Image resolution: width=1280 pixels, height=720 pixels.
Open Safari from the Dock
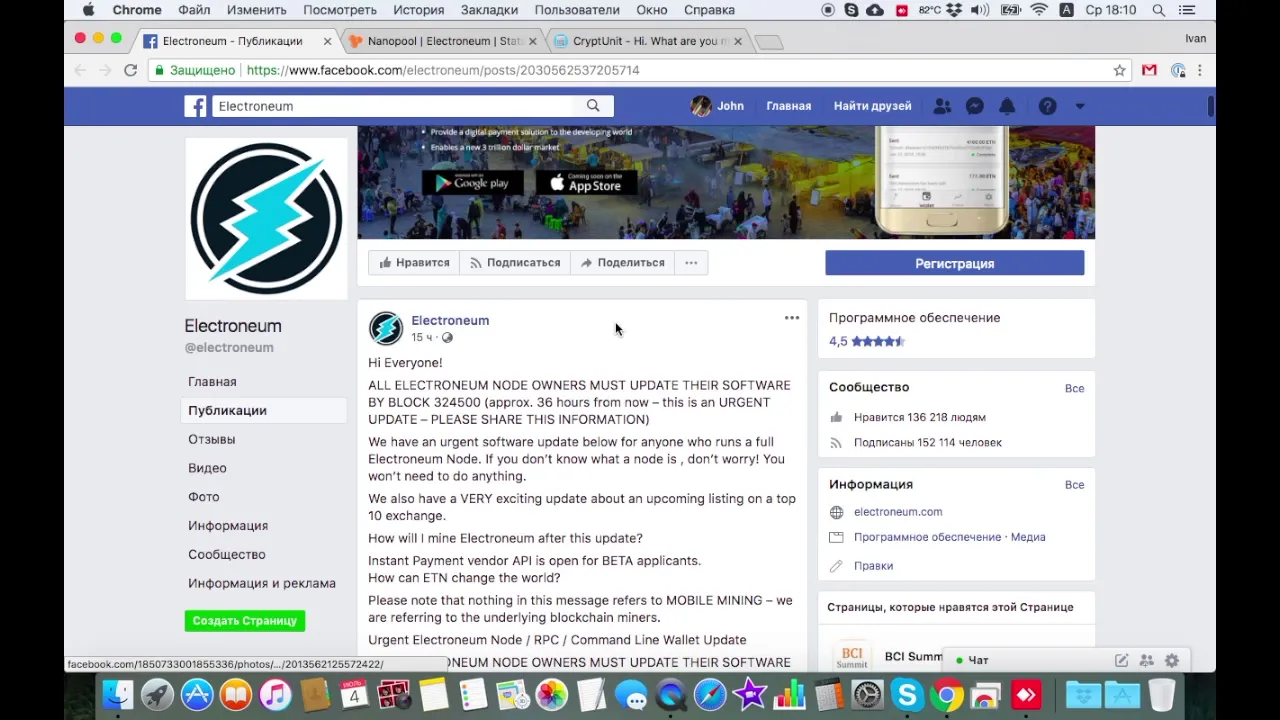point(710,694)
